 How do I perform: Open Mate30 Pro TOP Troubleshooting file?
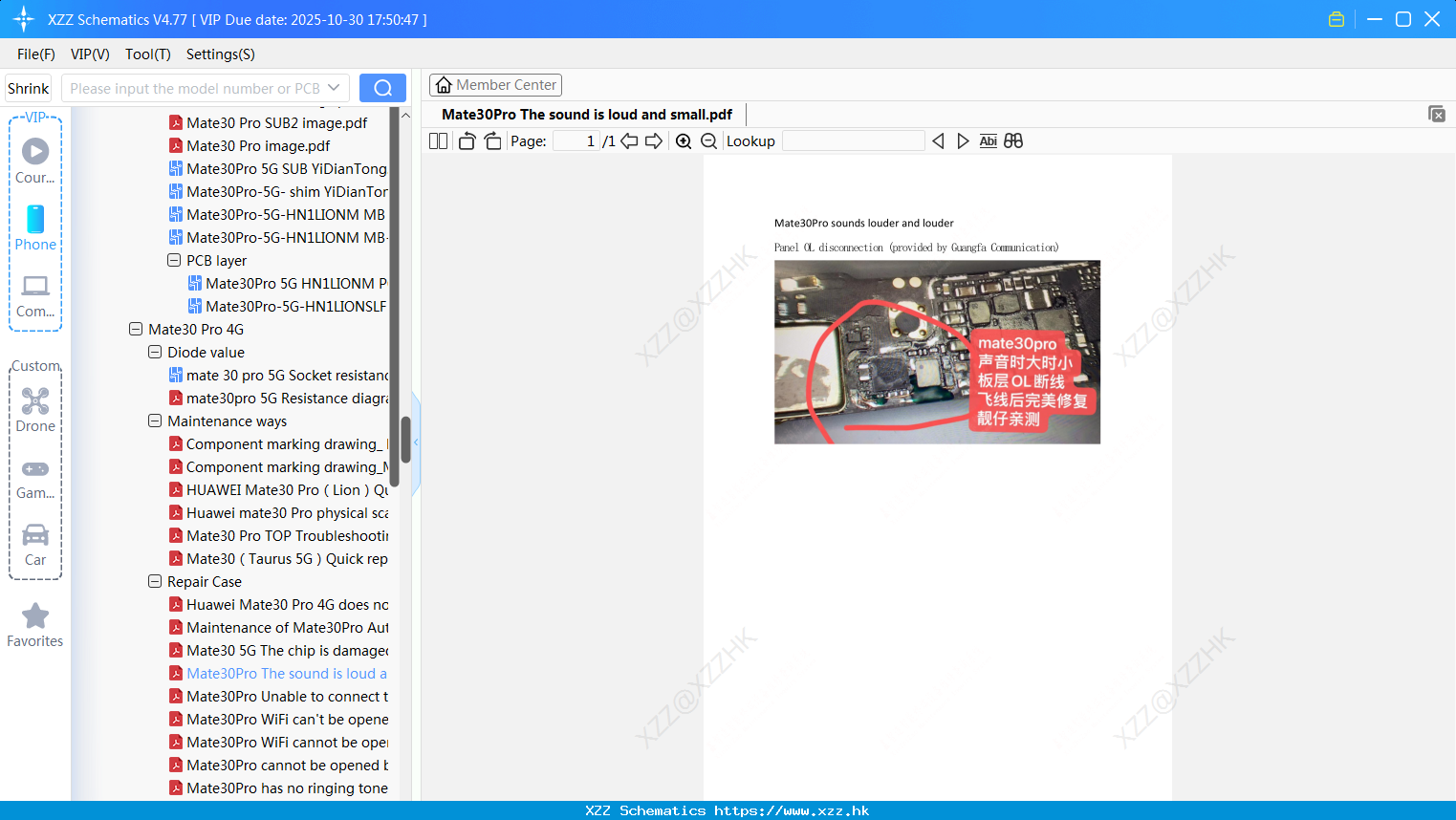278,536
